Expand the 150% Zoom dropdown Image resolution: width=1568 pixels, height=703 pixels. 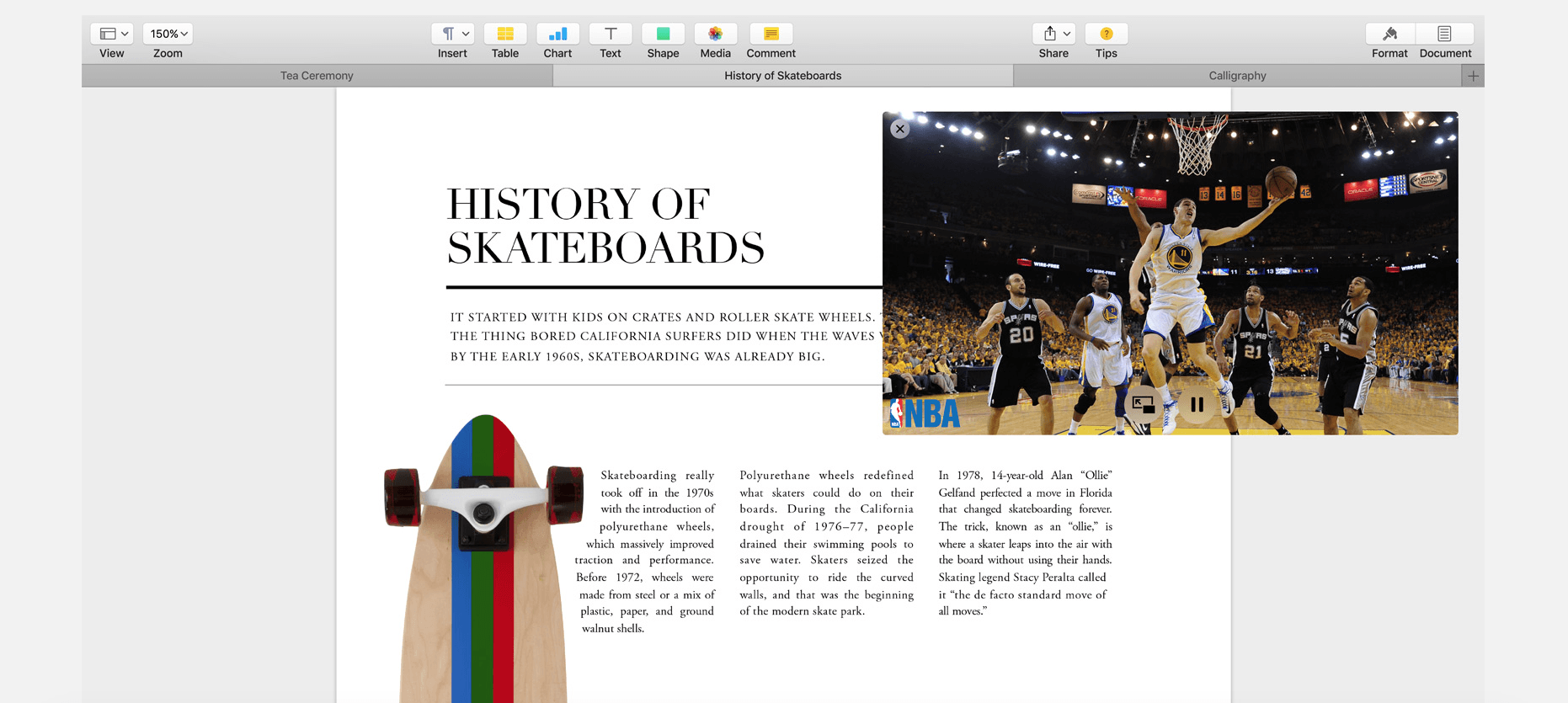[168, 35]
